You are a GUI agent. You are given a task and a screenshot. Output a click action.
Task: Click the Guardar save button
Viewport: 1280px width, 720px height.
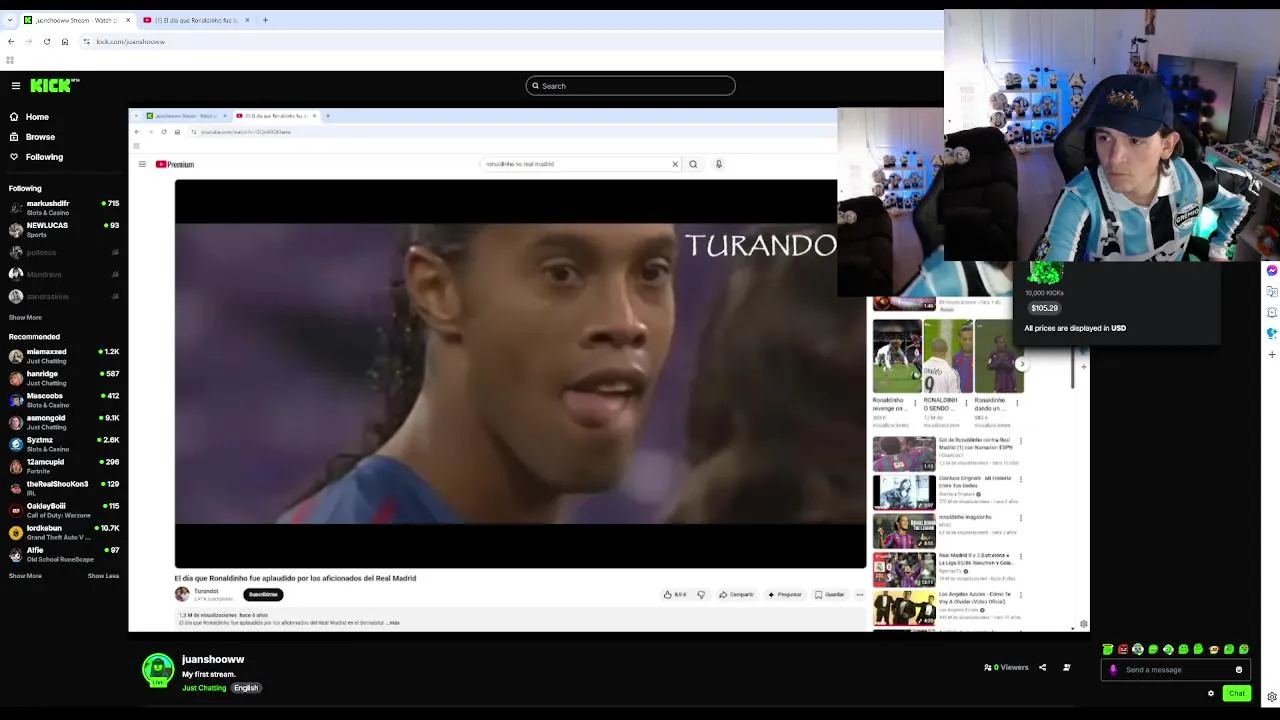coord(830,595)
